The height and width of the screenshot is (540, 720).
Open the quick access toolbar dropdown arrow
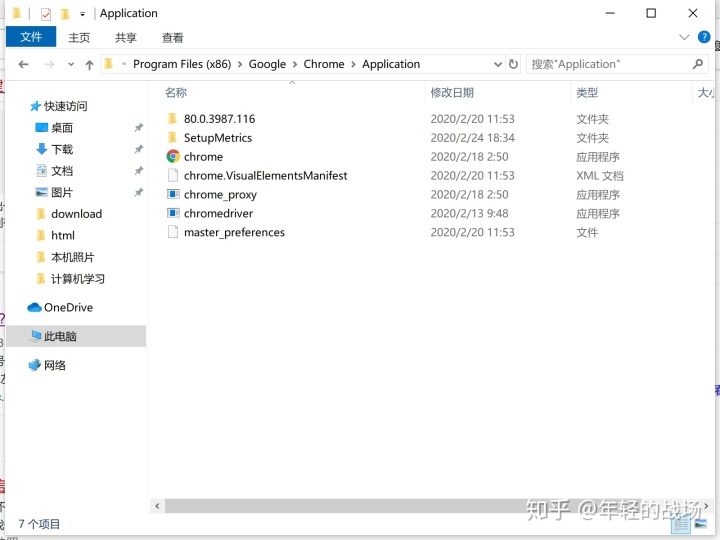click(x=82, y=14)
